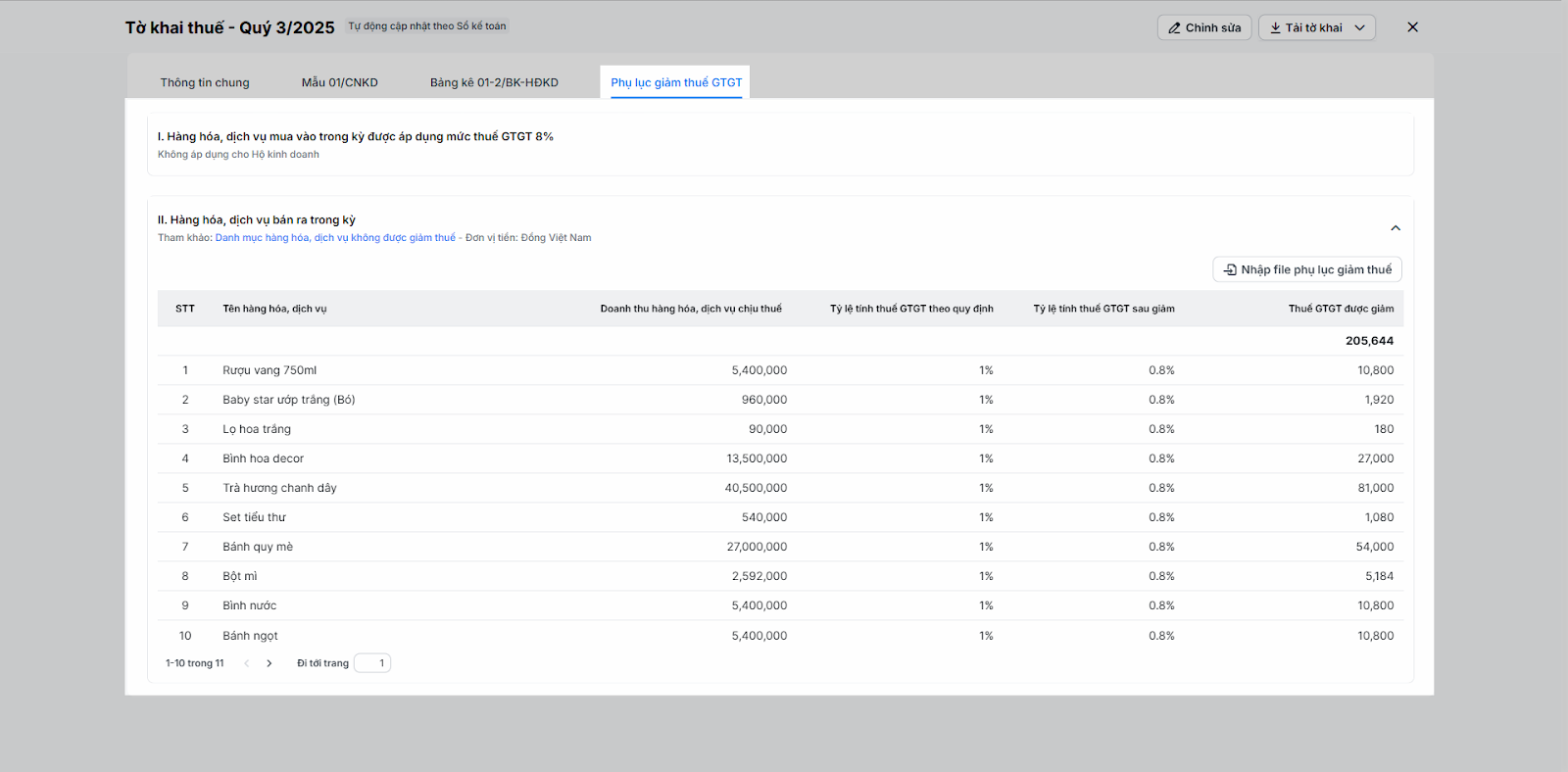Click the previous page arrow
The height and width of the screenshot is (772, 1568).
247,663
